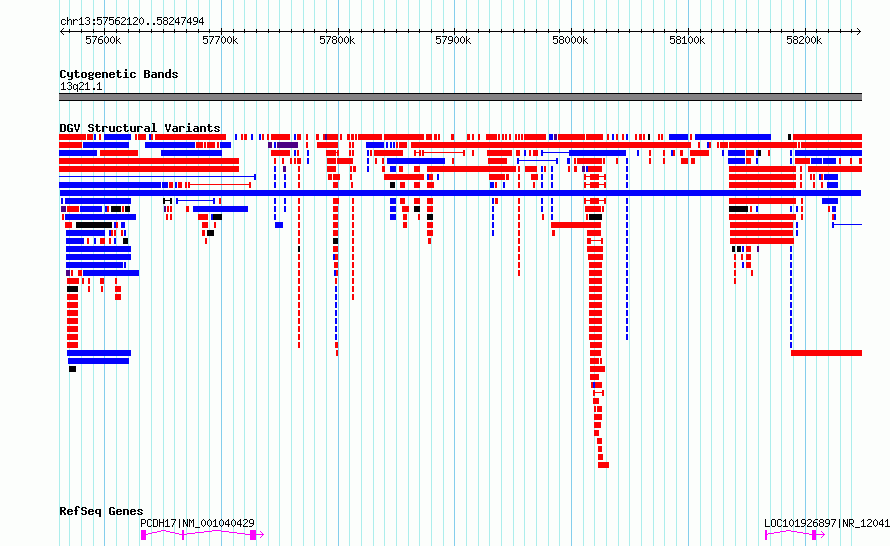Select the wide purple variant block near 57750k

coord(287,145)
